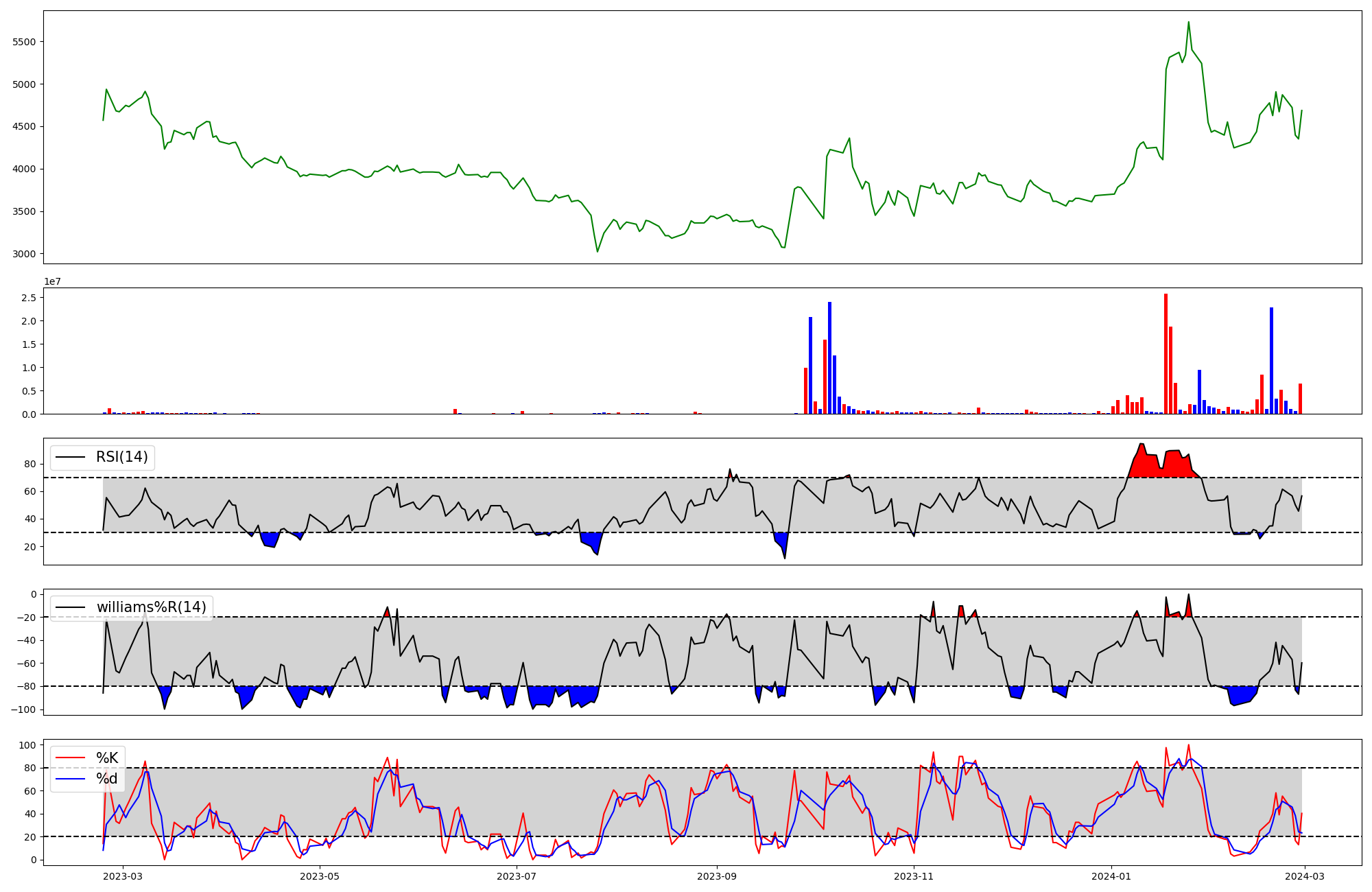Click the 2023-03 x-axis tick label
The height and width of the screenshot is (892, 1372).
click(x=123, y=876)
